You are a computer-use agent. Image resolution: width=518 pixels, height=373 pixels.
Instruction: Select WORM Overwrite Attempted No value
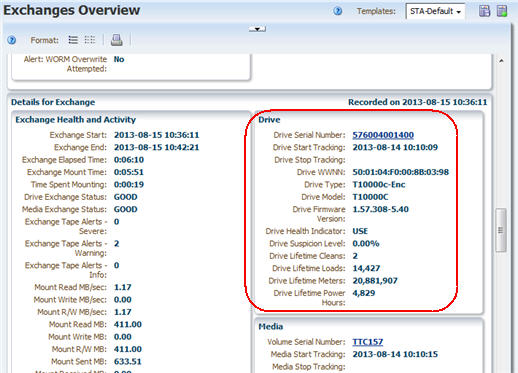coord(119,59)
